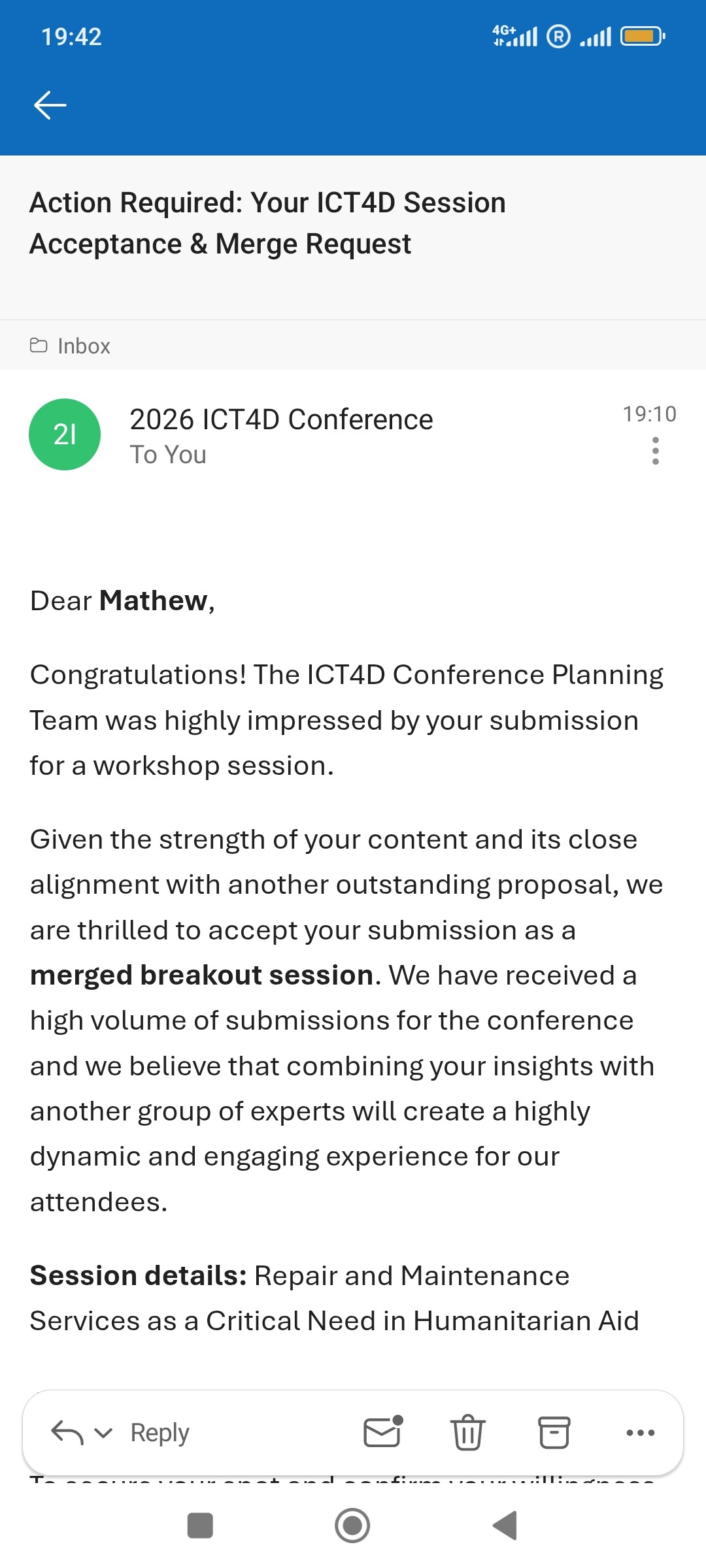Tap the reply arrow icon
706x1568 pixels.
click(67, 1433)
